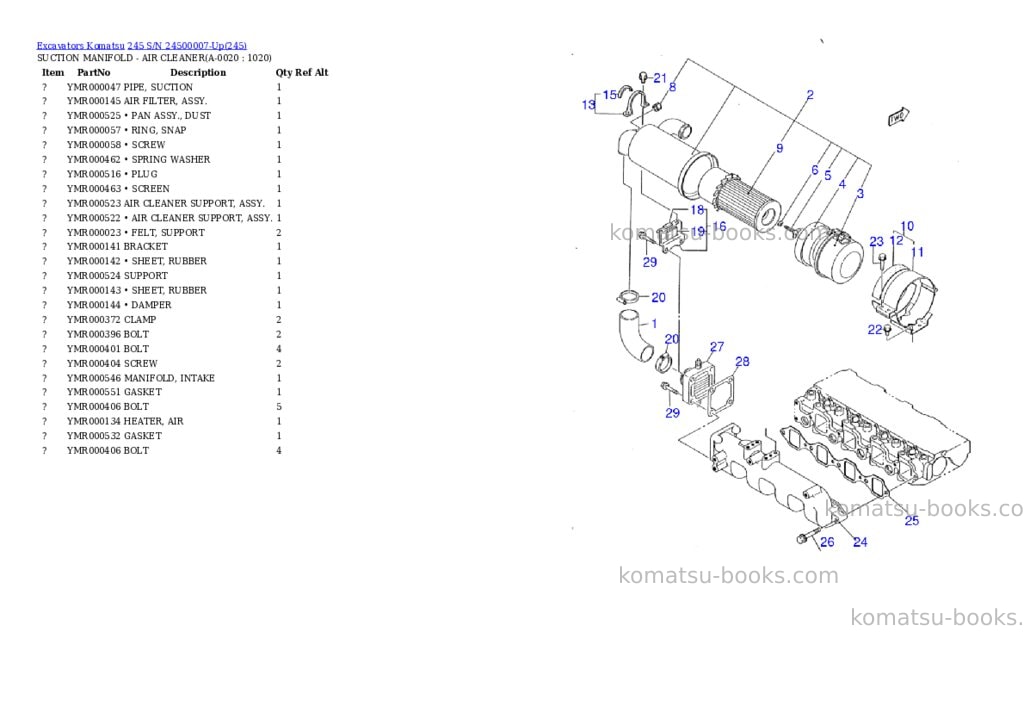Click callout number 21 in the diagram
Image resolution: width=1024 pixels, height=725 pixels.
point(660,78)
